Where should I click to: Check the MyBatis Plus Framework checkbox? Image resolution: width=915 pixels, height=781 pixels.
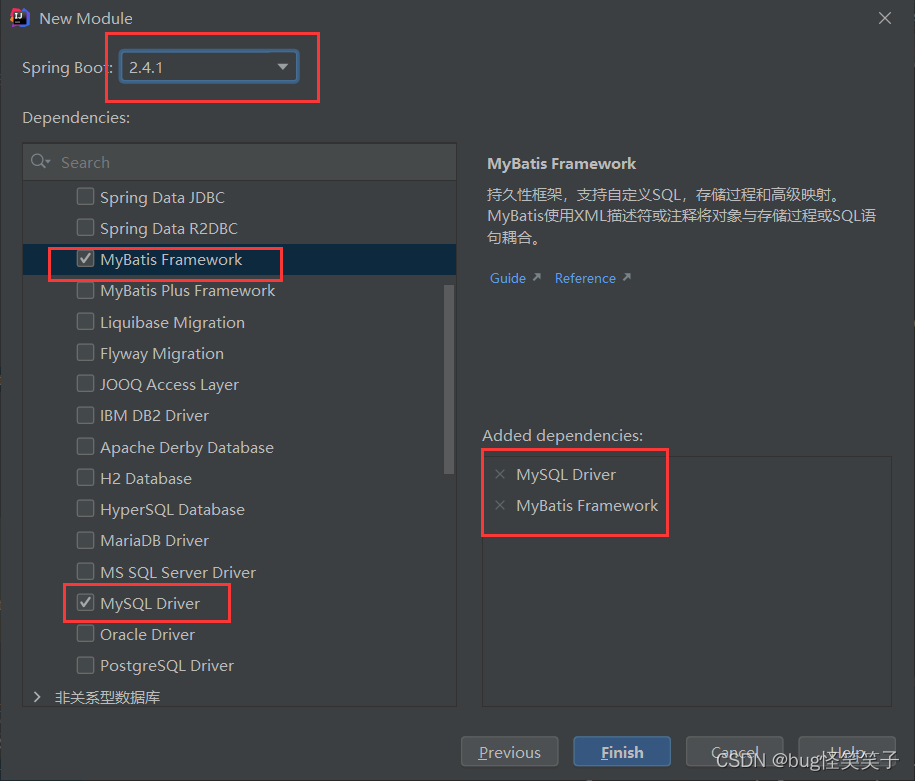85,290
